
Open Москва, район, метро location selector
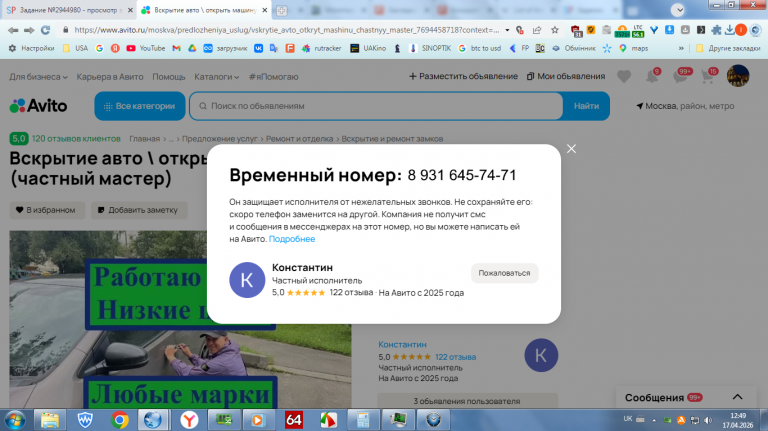click(x=685, y=106)
